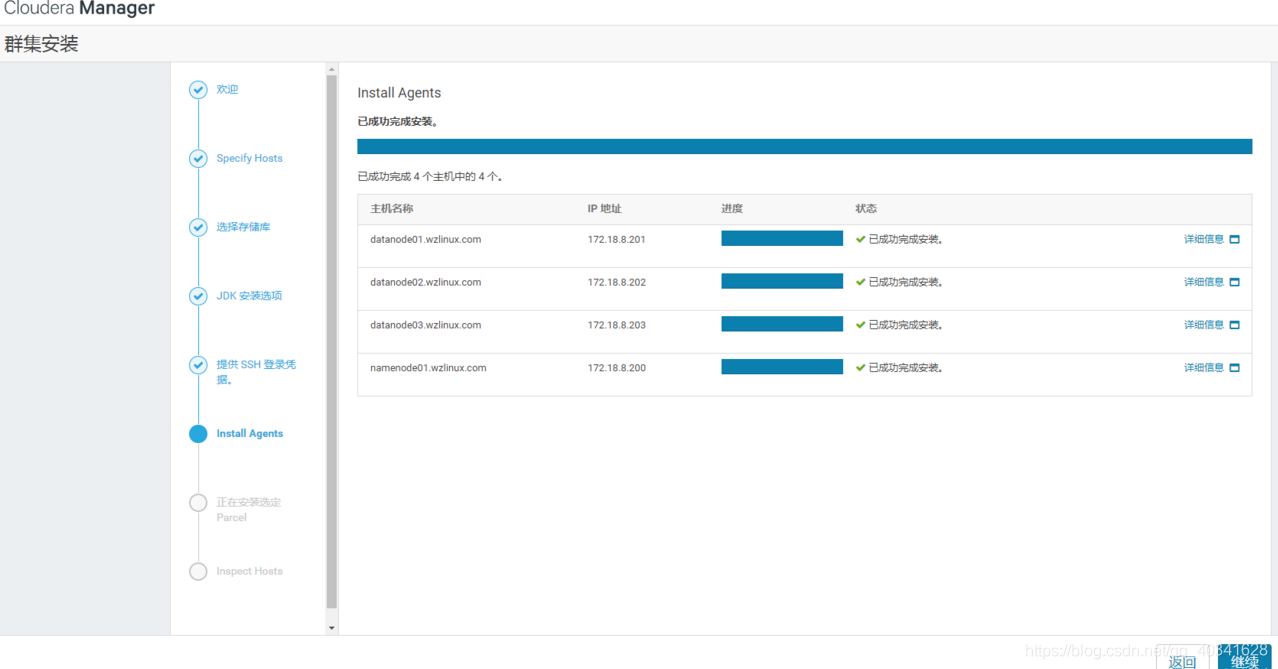Click the 已成功完成安装 status text for datanode02

coord(906,283)
